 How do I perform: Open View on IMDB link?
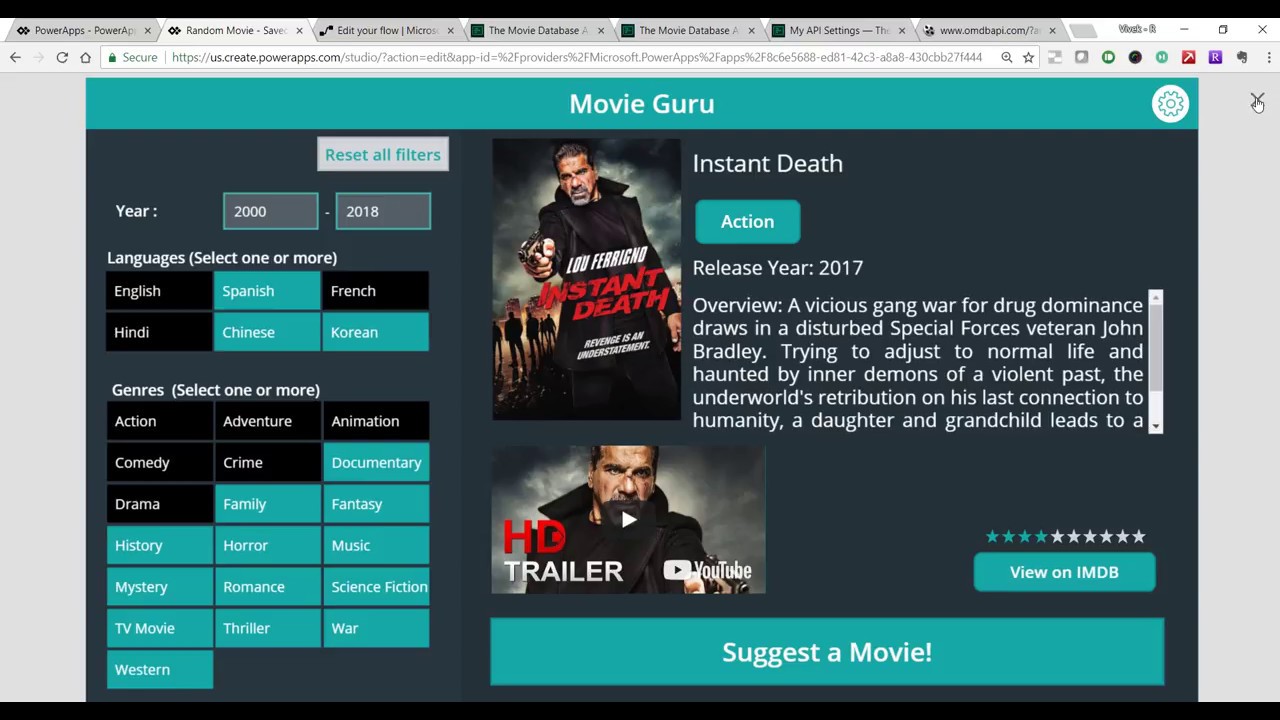click(x=1064, y=572)
